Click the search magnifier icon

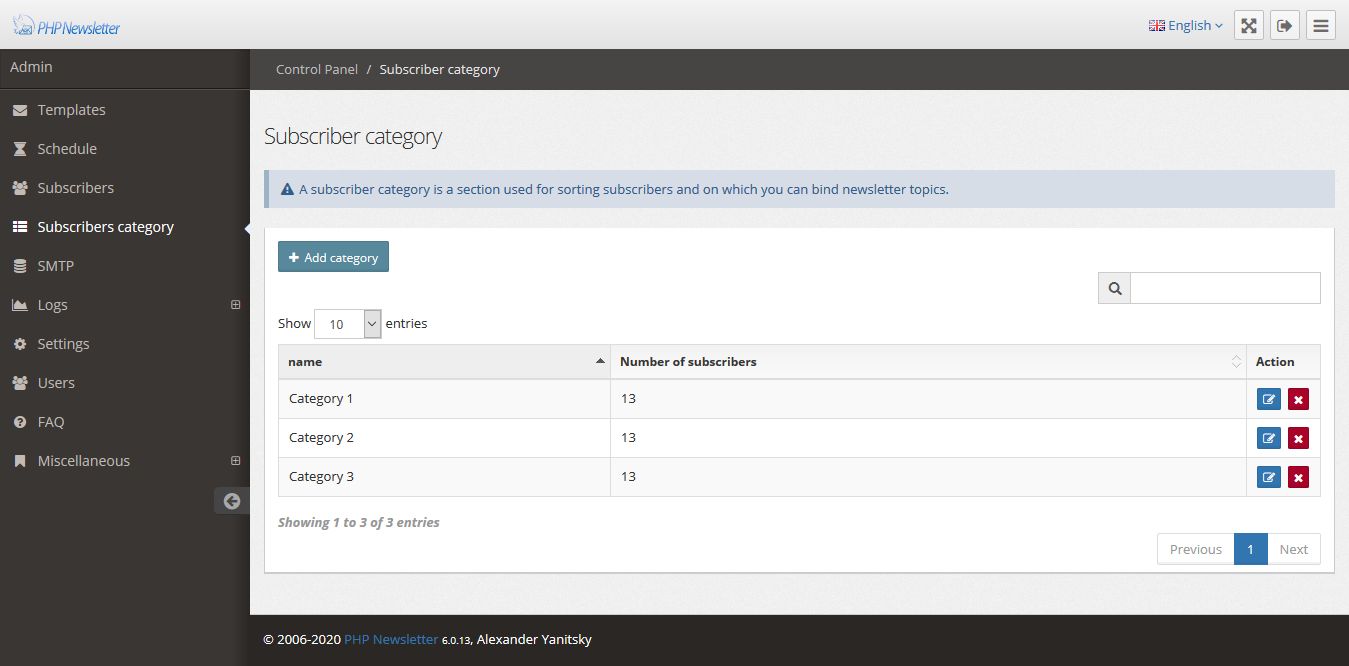[x=1114, y=288]
